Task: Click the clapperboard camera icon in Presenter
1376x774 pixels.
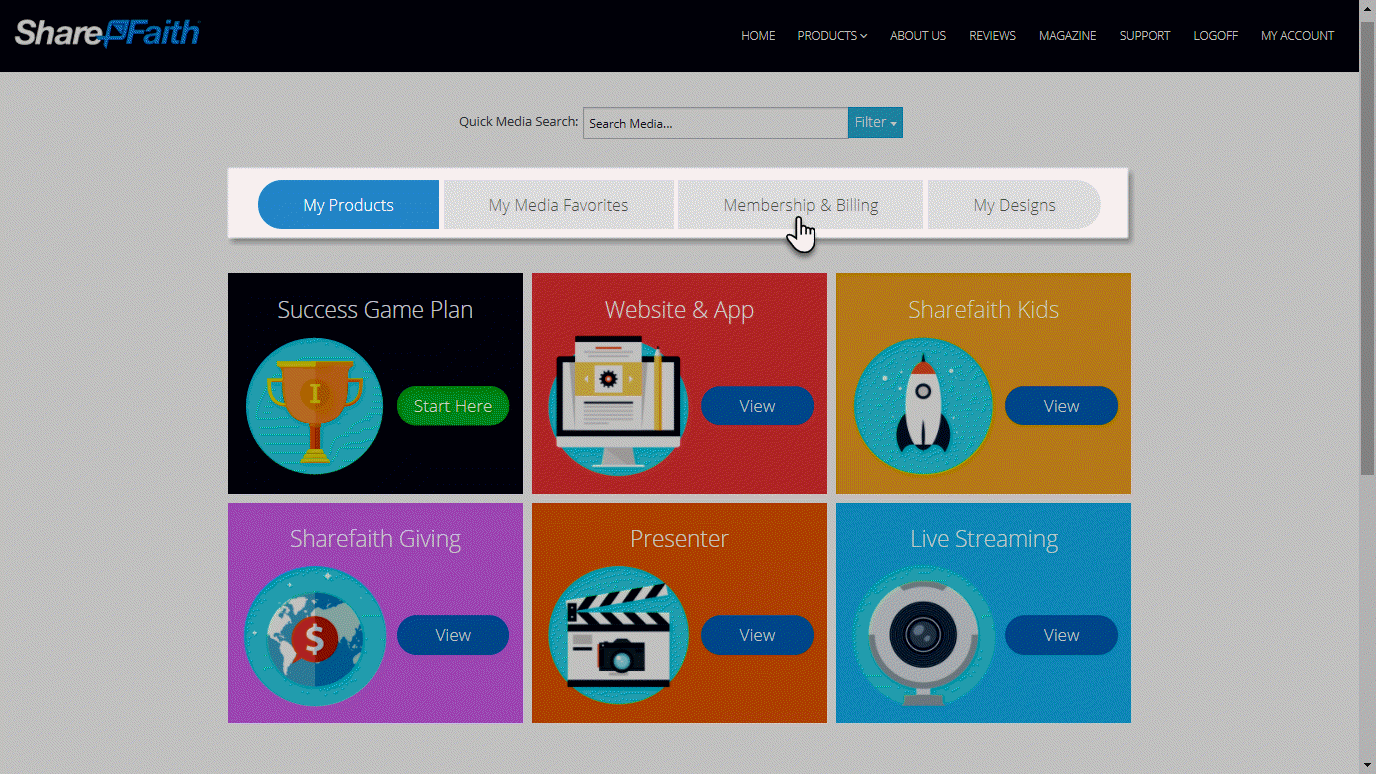Action: (618, 636)
